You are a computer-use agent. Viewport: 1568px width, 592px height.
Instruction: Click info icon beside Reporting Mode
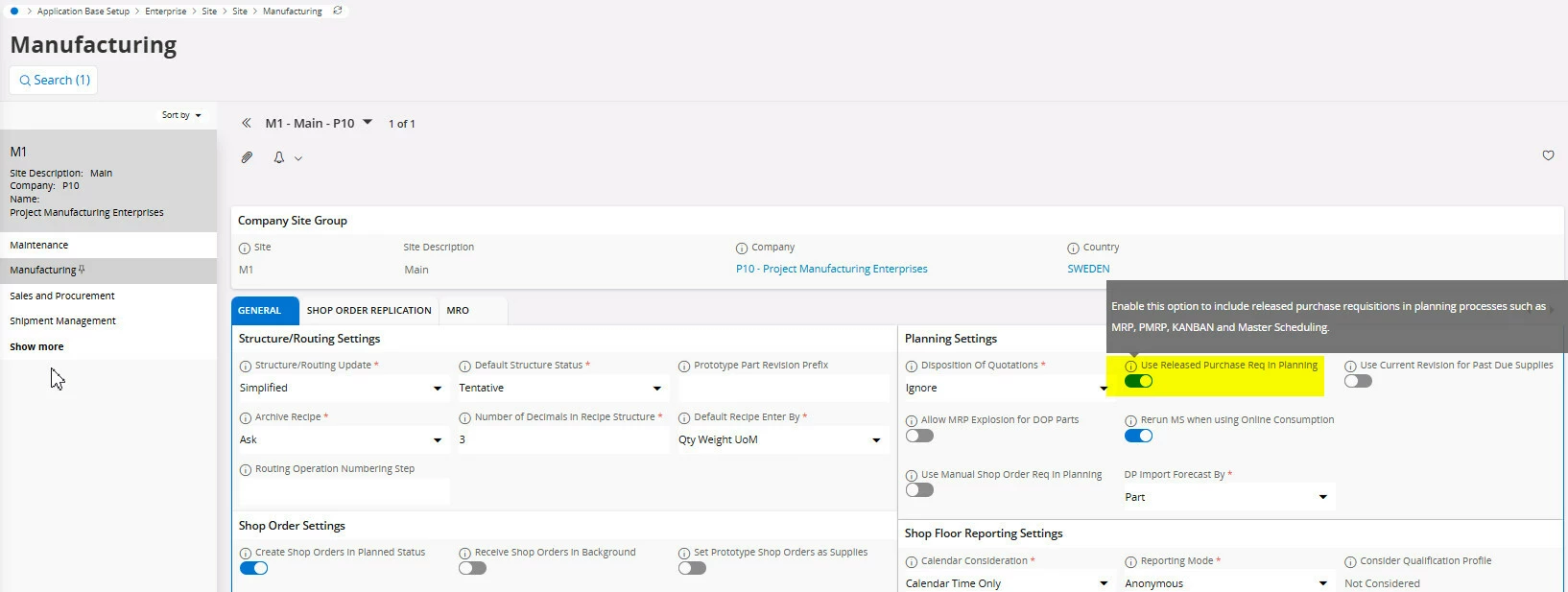1130,562
